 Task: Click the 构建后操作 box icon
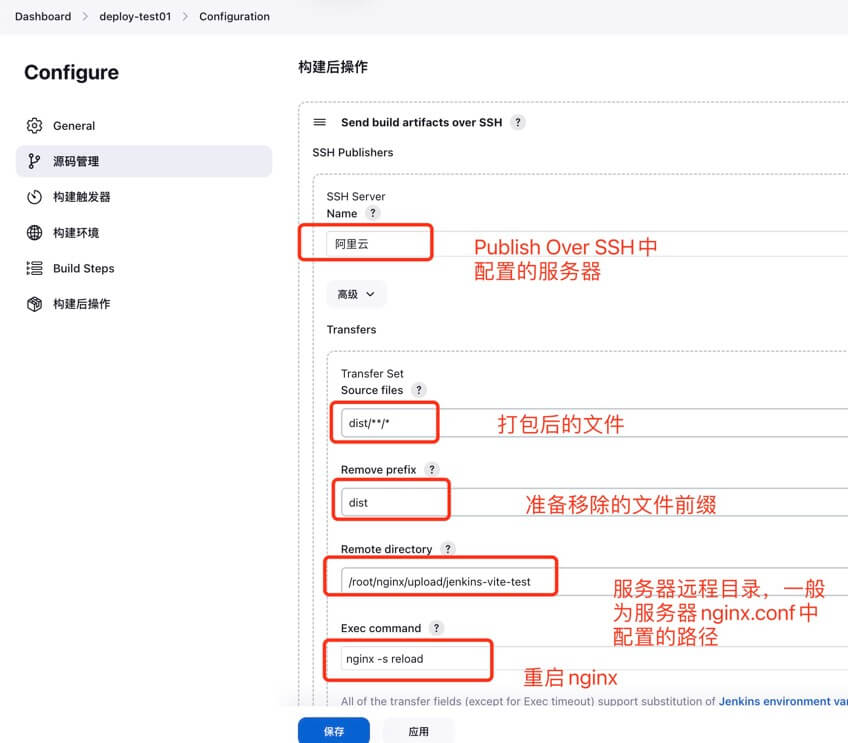(35, 304)
